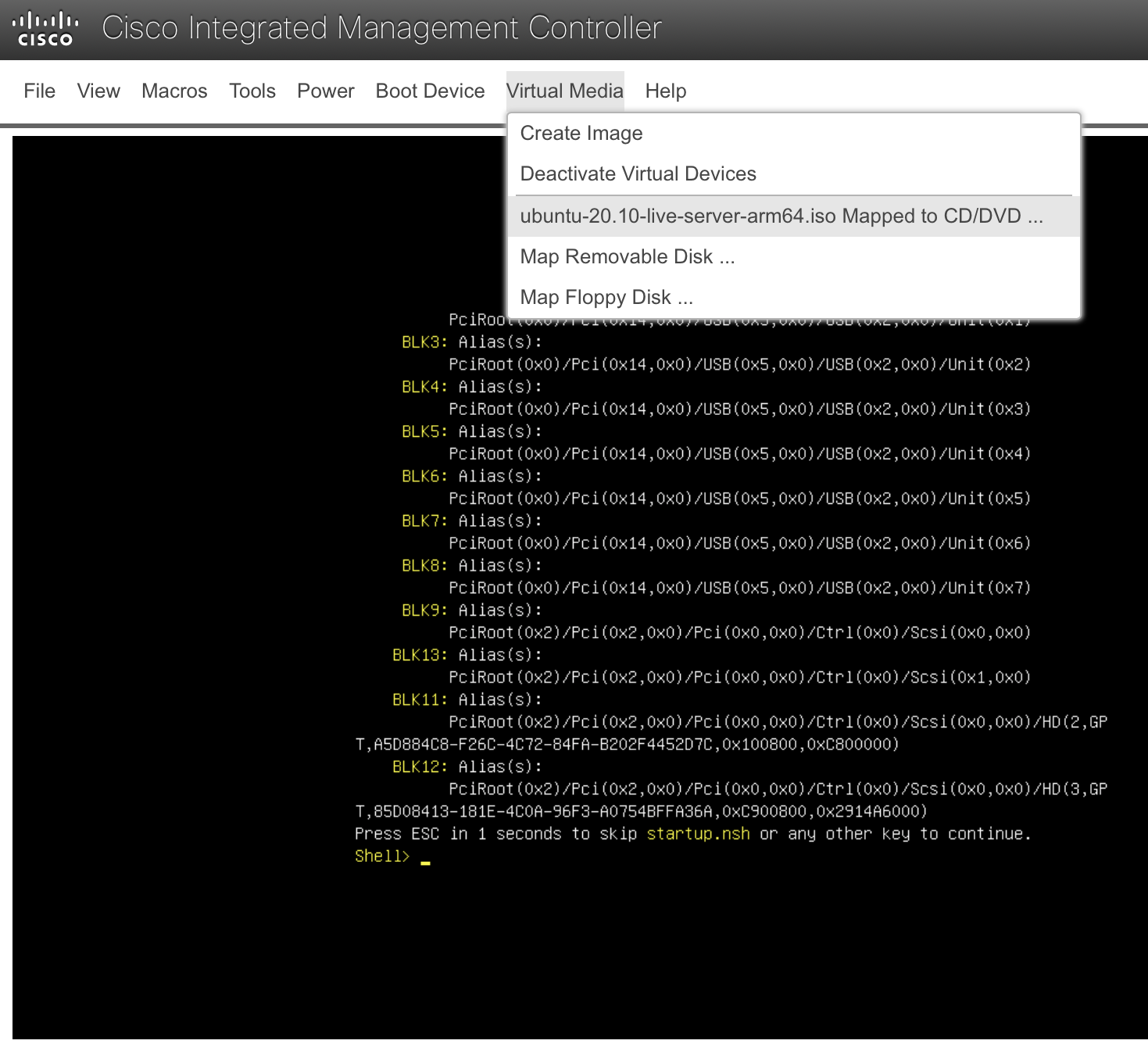This screenshot has height=1044, width=1148.
Task: Open the Virtual Media menu
Action: point(564,91)
